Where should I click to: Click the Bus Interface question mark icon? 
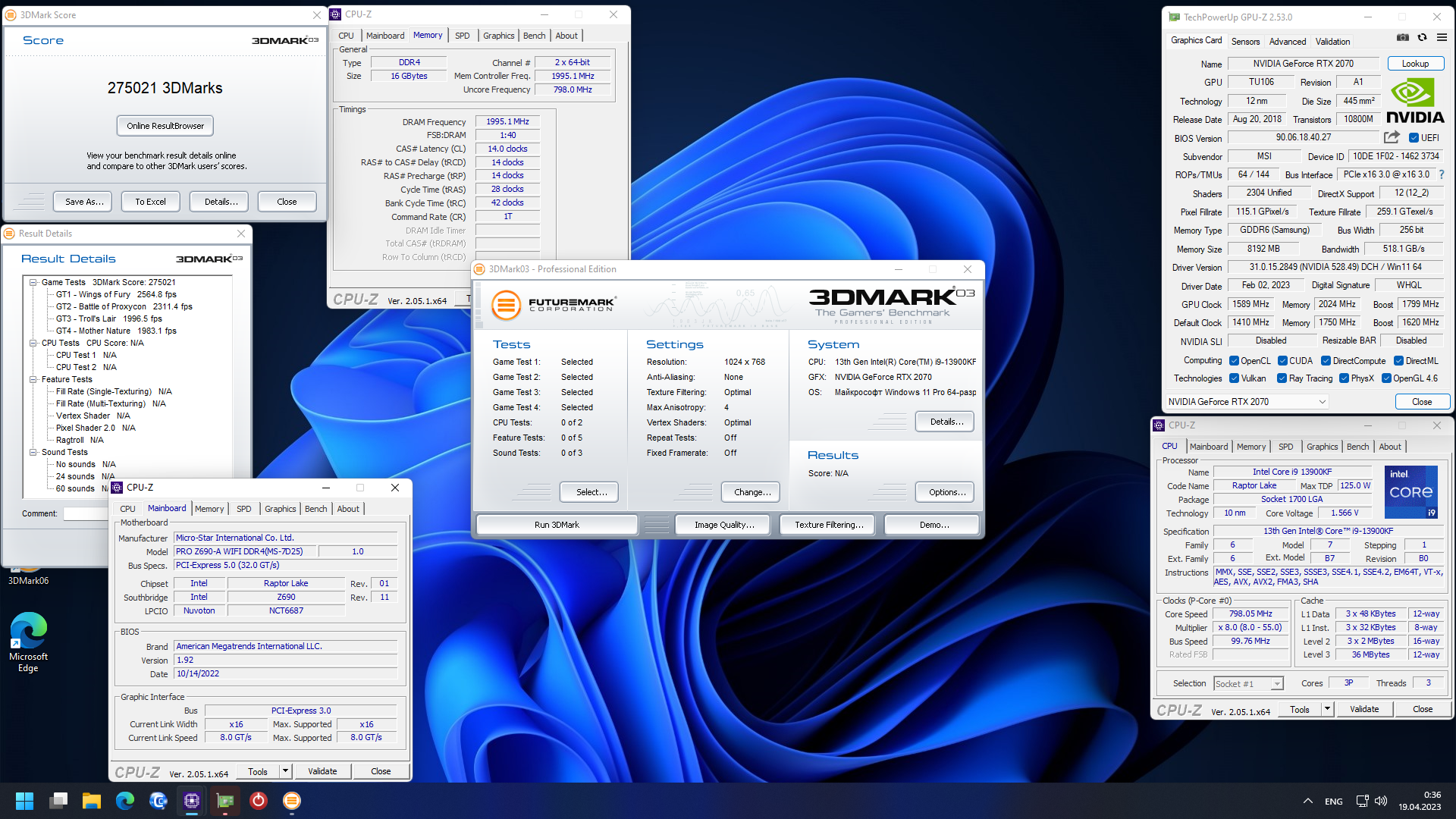pyautogui.click(x=1442, y=174)
